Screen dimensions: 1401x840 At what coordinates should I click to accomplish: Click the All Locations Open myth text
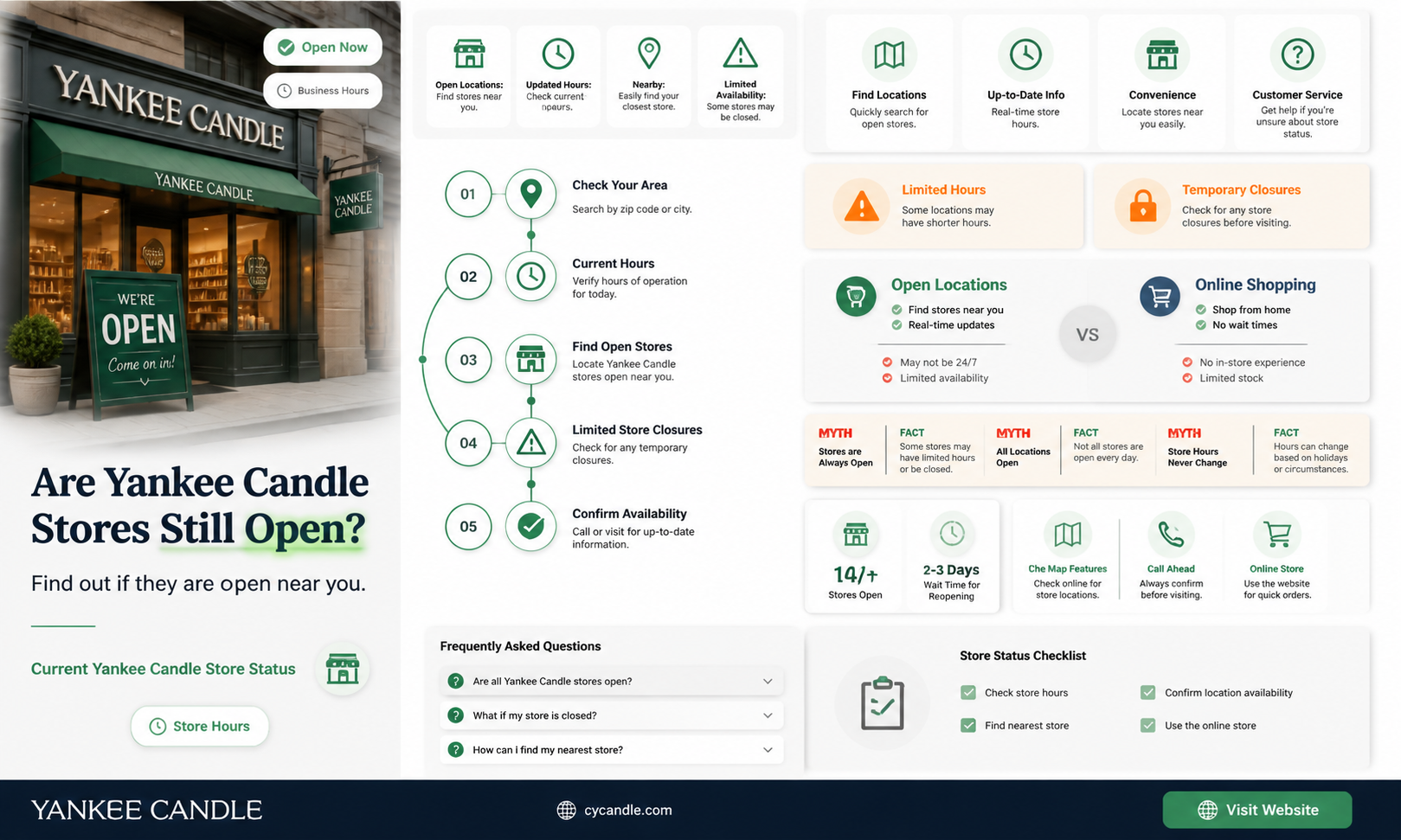[x=1023, y=457]
